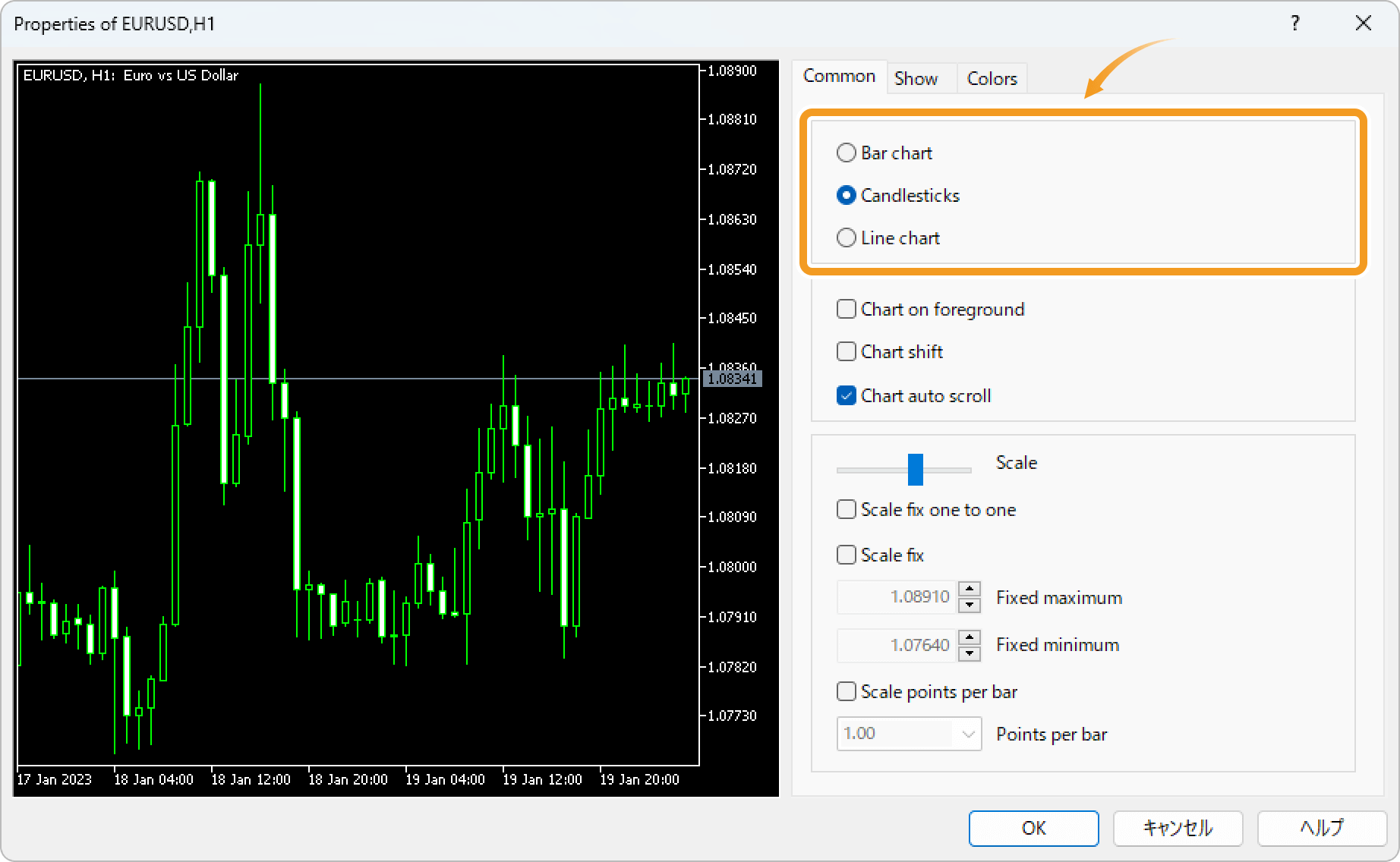Viewport: 1400px width, 862px height.
Task: Click the Scale slider handle
Action: click(916, 470)
